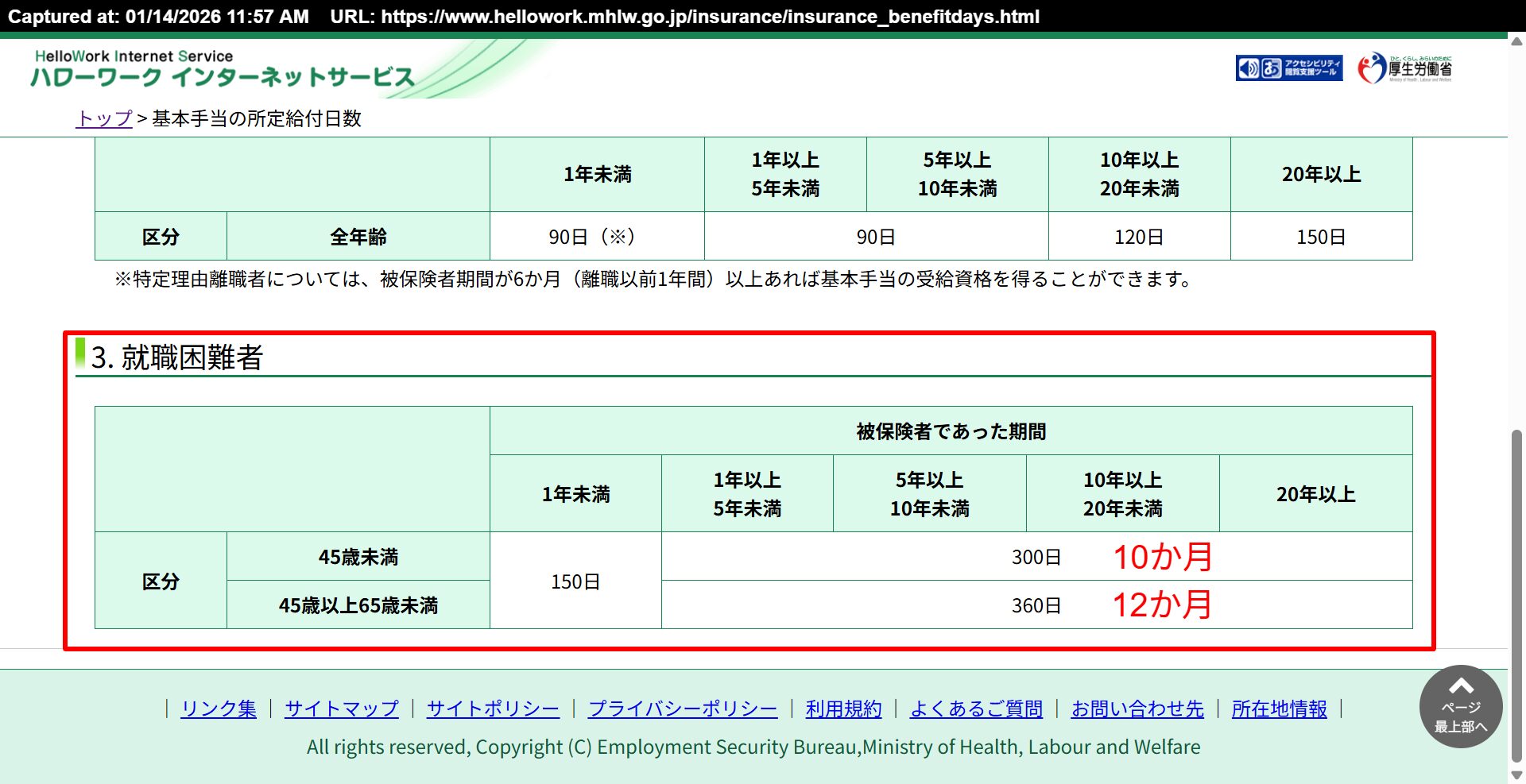Open the サイトマップ footer link
This screenshot has height=784, width=1526.
pos(342,709)
